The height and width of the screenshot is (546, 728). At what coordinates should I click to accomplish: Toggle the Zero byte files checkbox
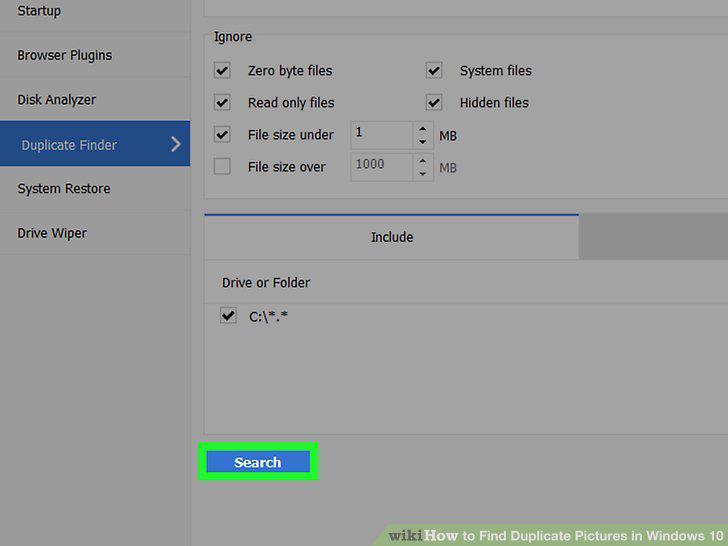pos(222,71)
